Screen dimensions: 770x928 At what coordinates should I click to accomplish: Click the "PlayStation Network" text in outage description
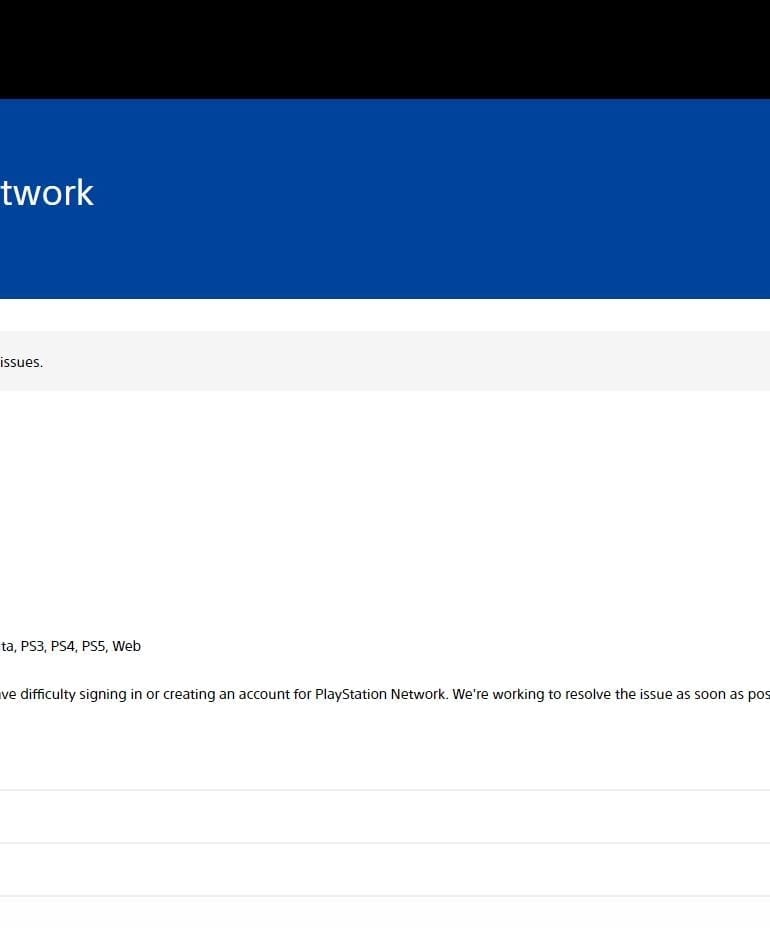click(x=381, y=694)
